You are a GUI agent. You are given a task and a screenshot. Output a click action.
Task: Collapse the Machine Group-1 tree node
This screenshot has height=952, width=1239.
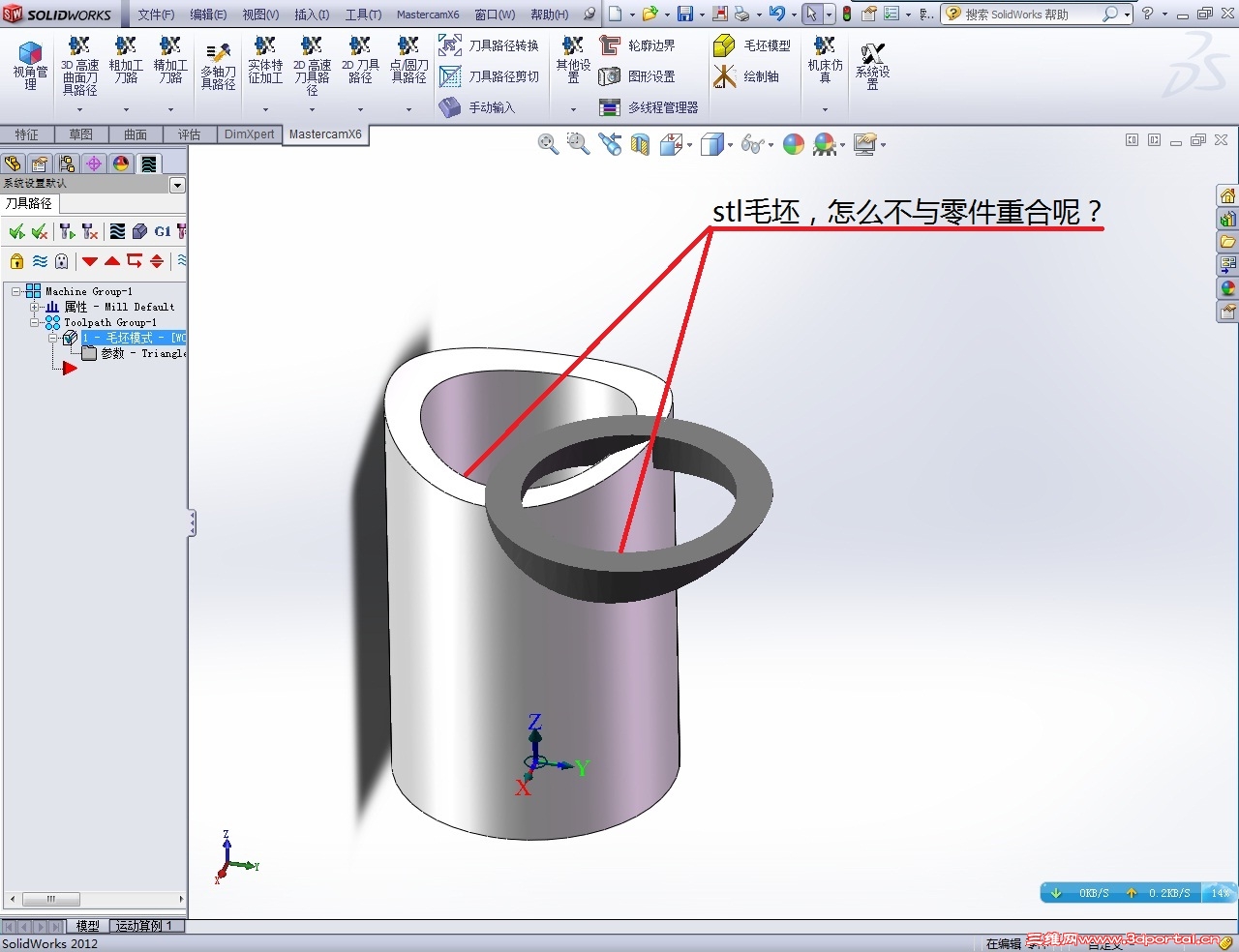16,291
